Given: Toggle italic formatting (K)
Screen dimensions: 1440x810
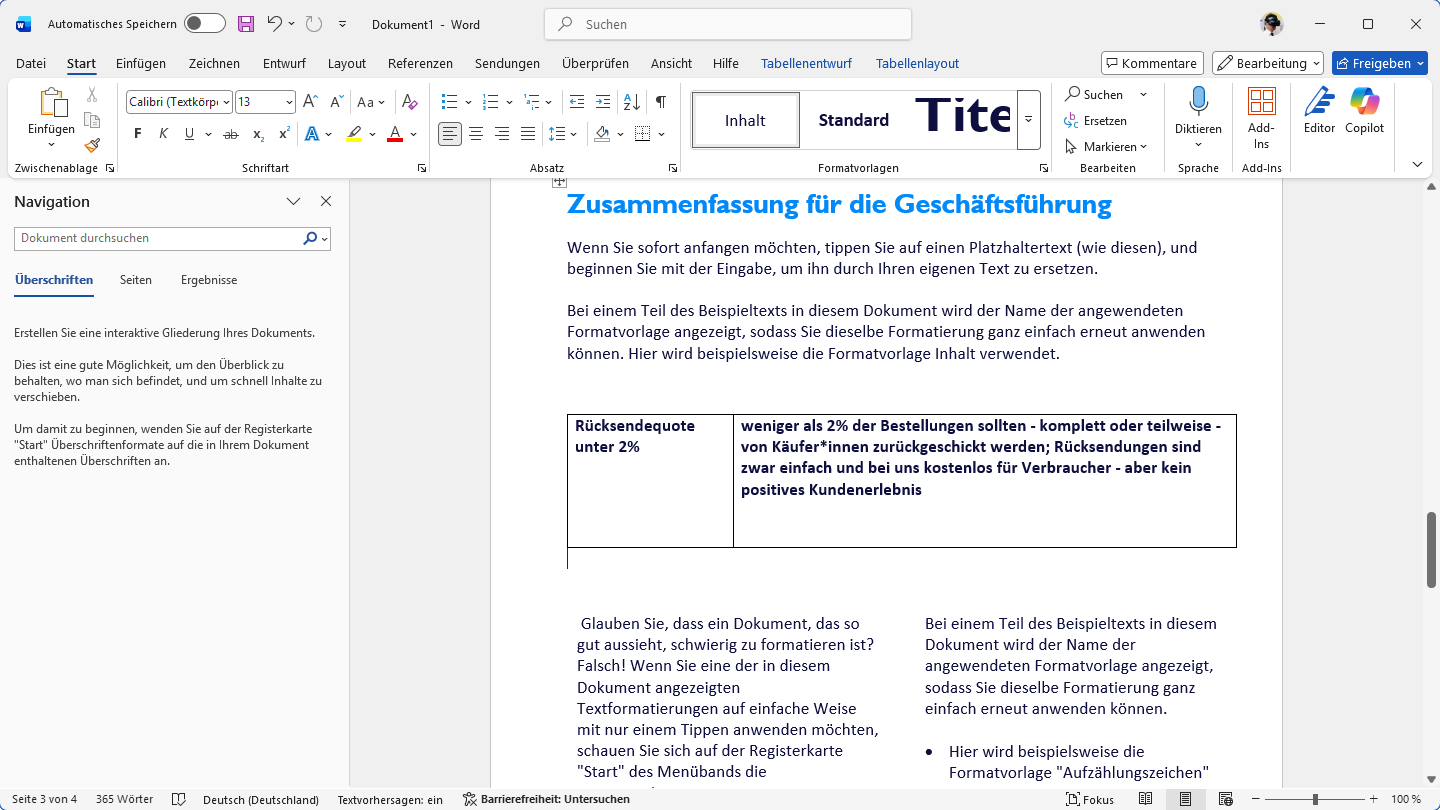Looking at the screenshot, I should click(x=164, y=134).
